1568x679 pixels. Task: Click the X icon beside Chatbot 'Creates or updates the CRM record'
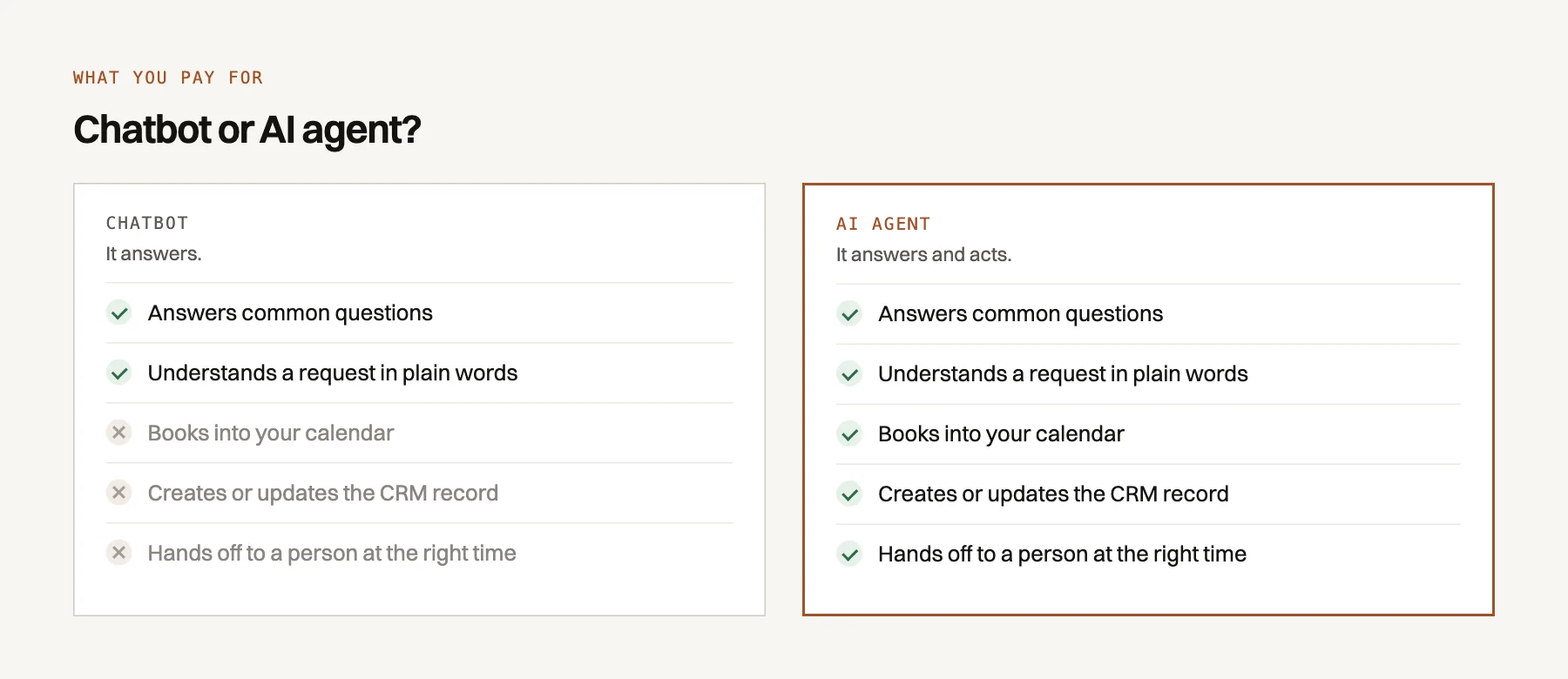click(x=119, y=493)
